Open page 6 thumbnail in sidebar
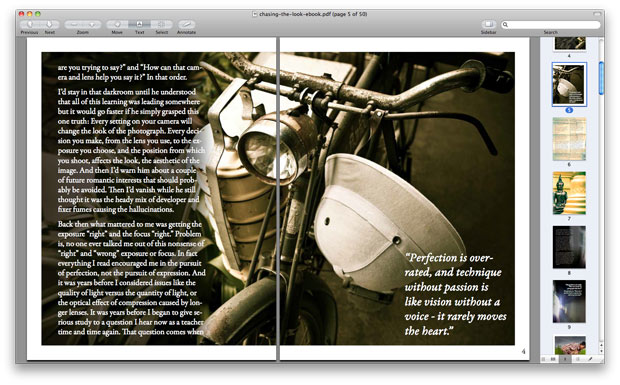The image size is (620, 385). coord(569,139)
